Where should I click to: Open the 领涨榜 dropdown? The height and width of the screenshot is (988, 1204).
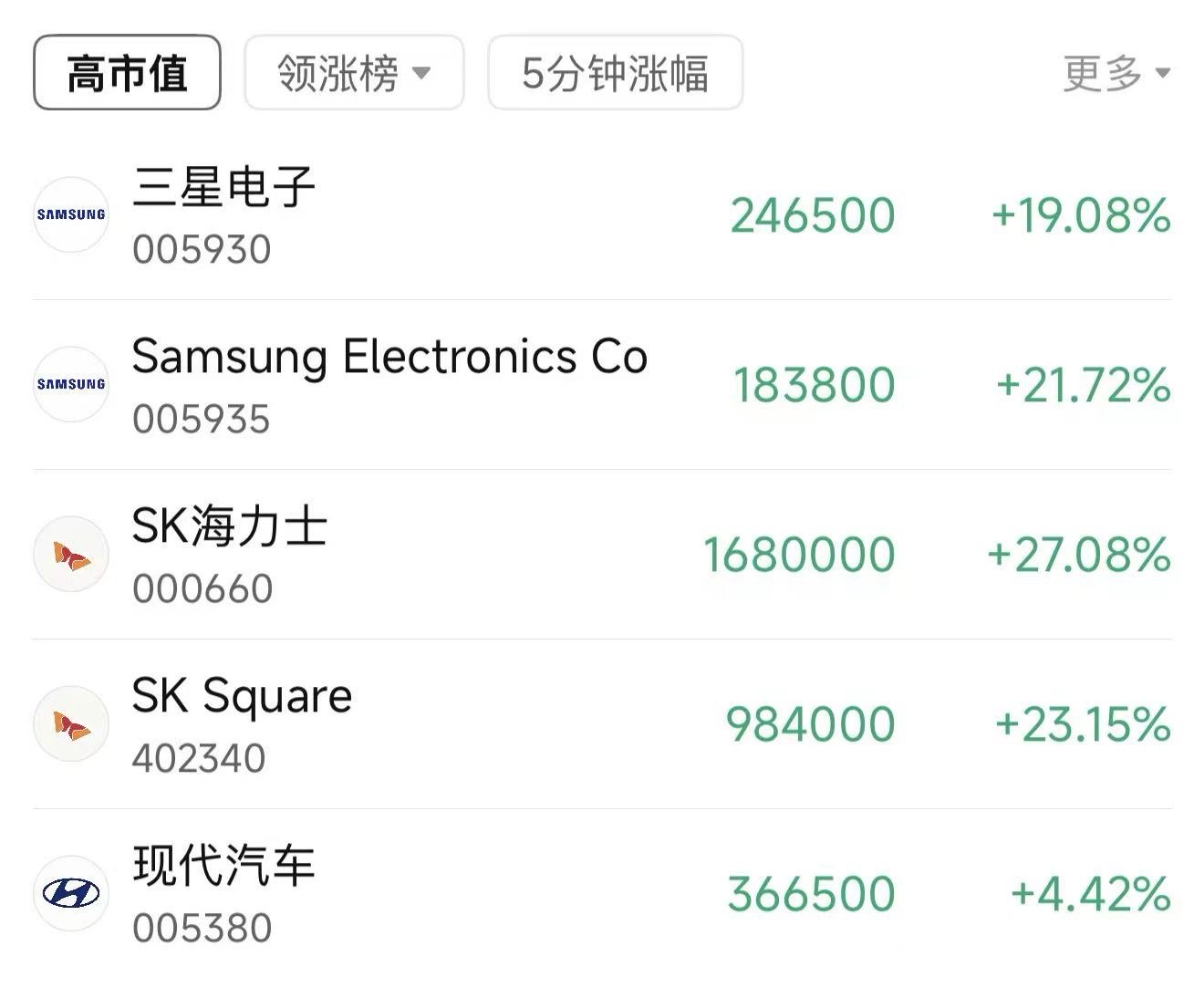(x=354, y=73)
